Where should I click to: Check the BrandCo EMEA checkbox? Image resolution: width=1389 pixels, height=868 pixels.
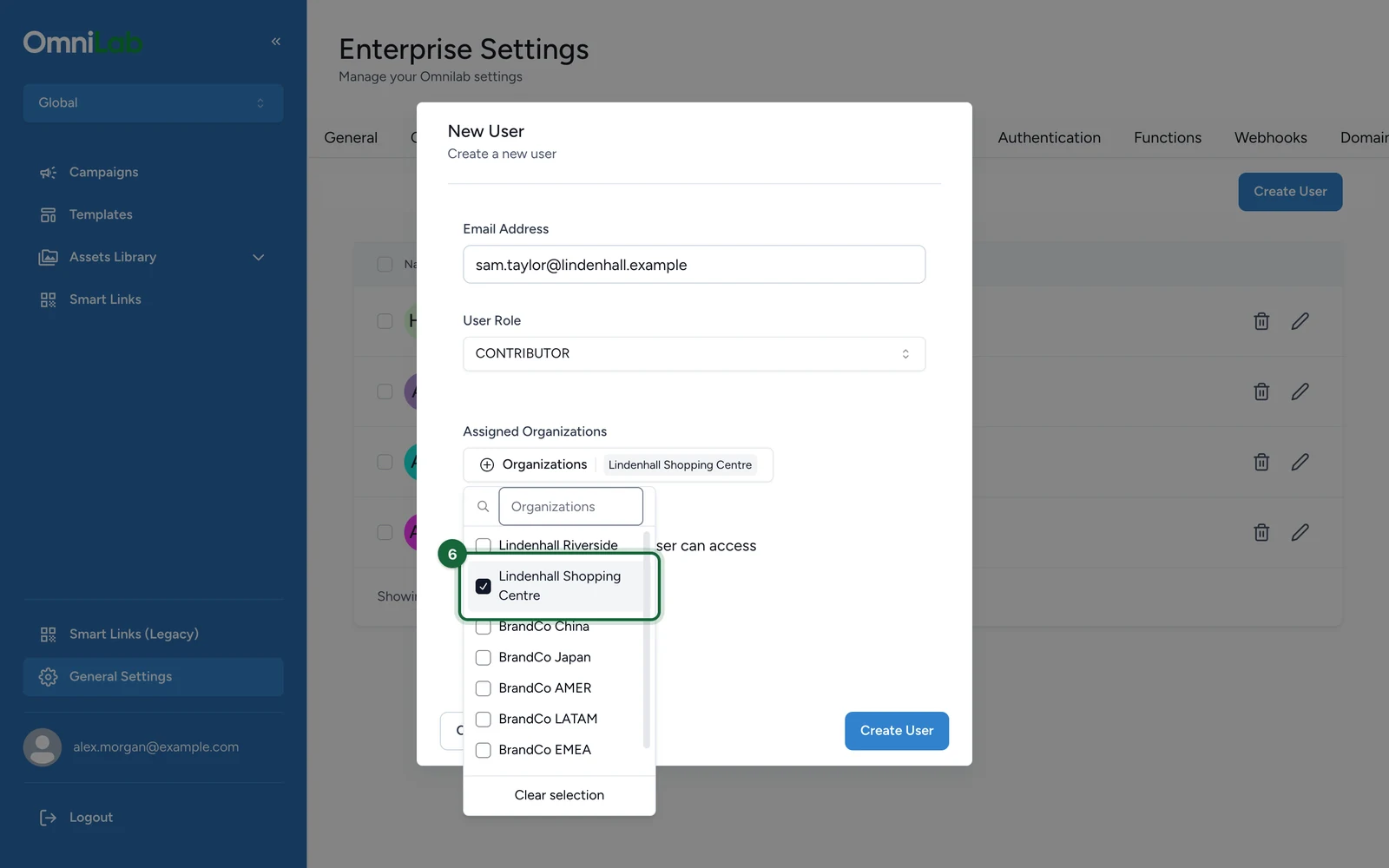[x=484, y=750]
